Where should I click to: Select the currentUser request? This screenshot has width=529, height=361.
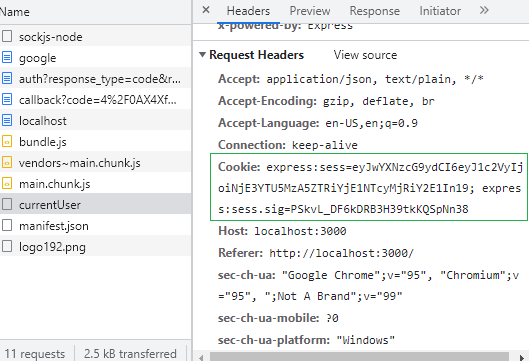pyautogui.click(x=95, y=204)
